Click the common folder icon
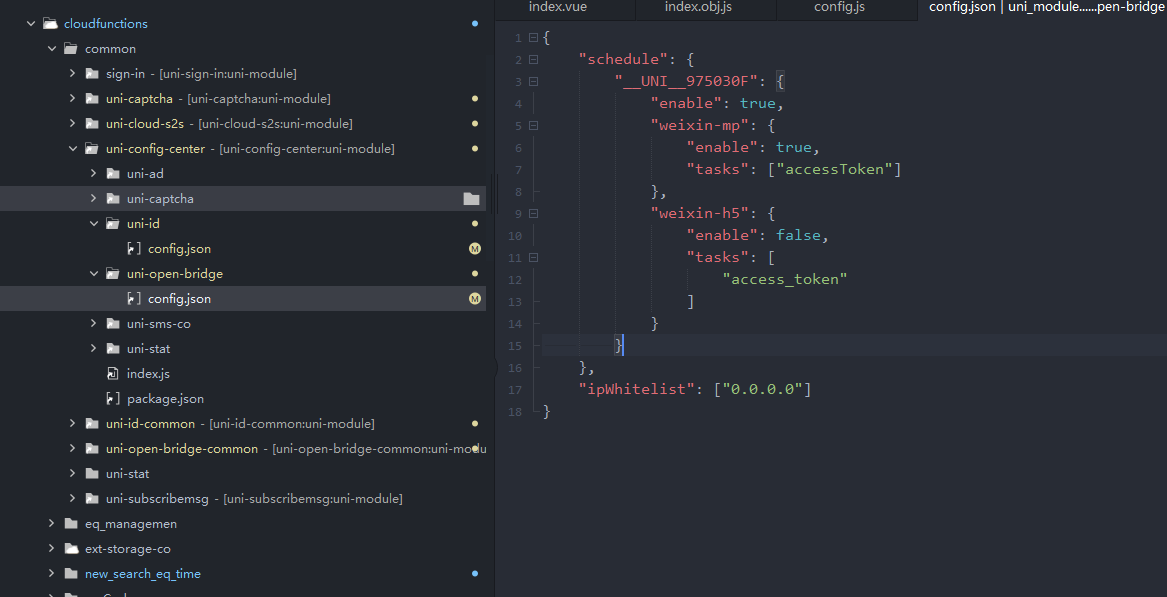Screen dimensions: 1167x597 (x=71, y=49)
